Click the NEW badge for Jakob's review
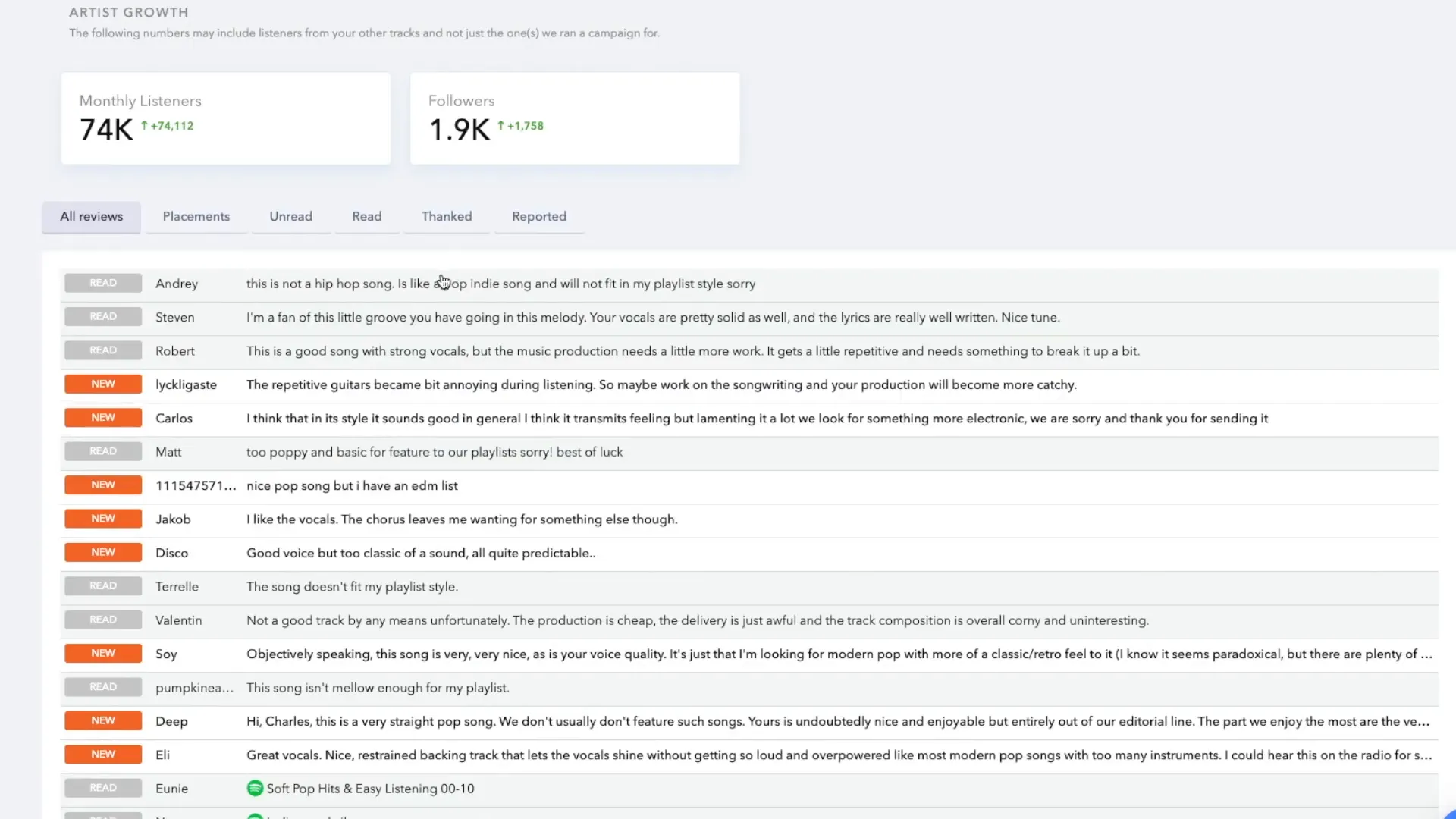 click(103, 519)
